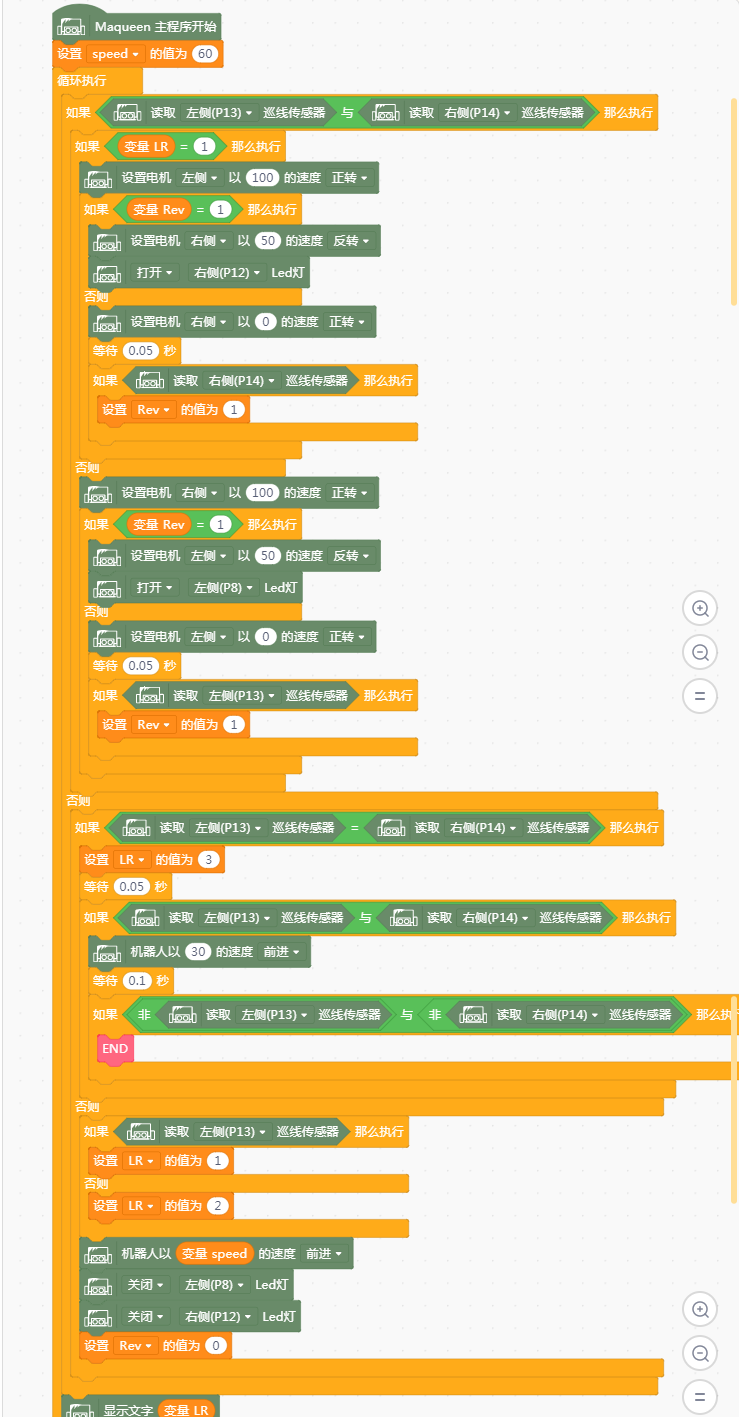739x1417 pixels.
Task: Click sensor icon after the second 非 operator
Action: pyautogui.click(x=473, y=1015)
